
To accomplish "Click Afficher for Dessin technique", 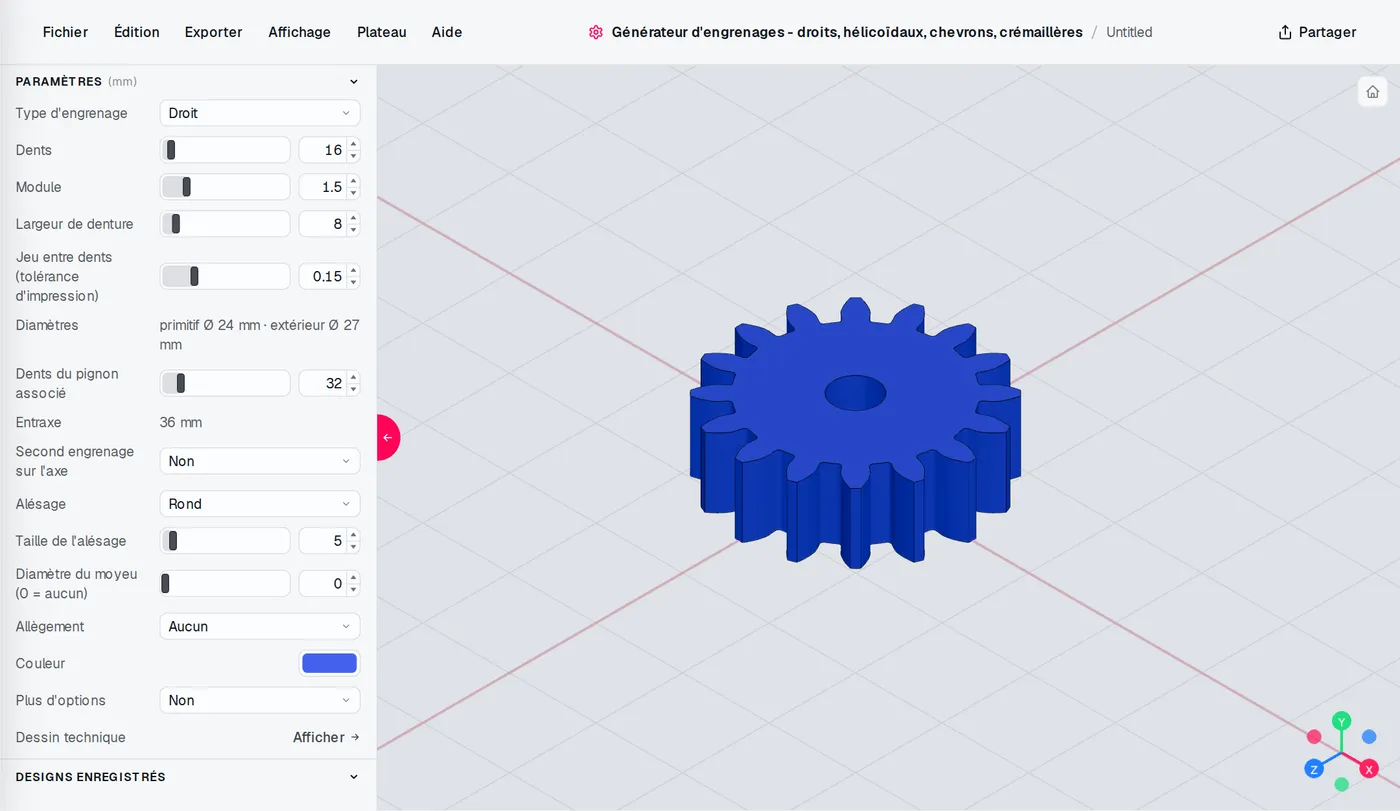I will 326,738.
